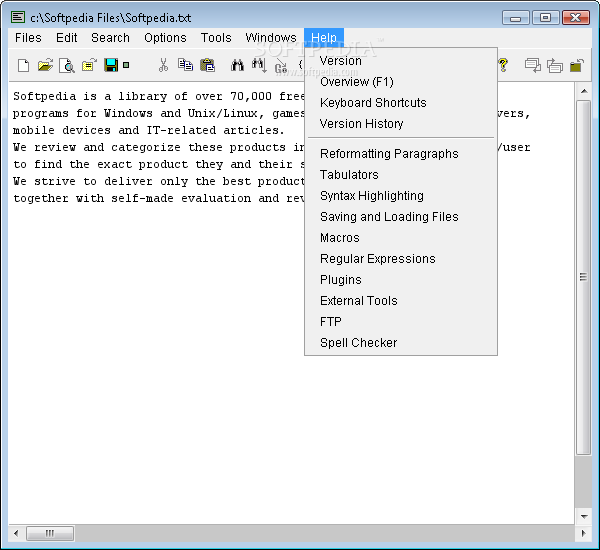
Task: Select Version from the Help menu
Action: (401, 61)
